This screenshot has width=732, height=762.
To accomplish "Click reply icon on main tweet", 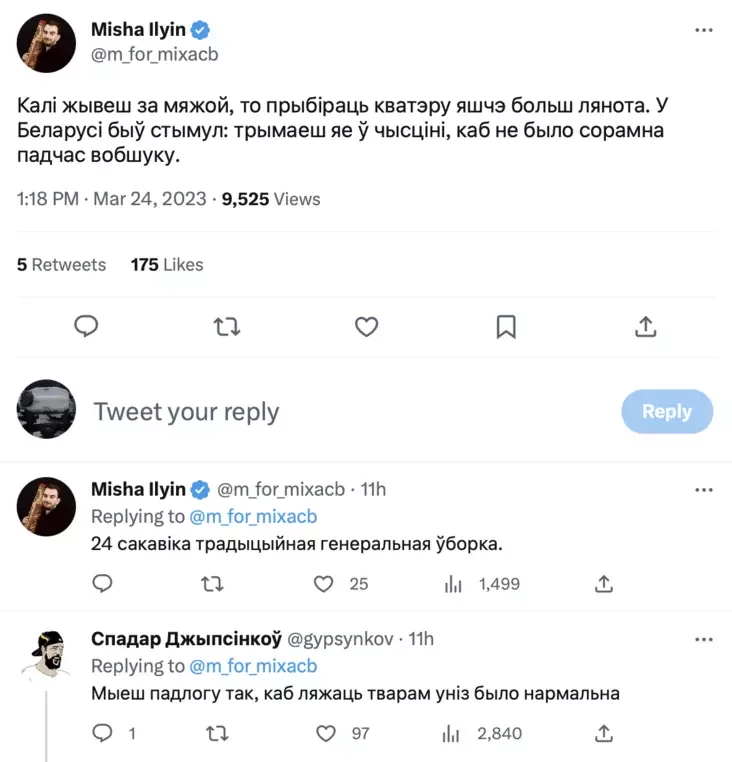I will tap(87, 326).
